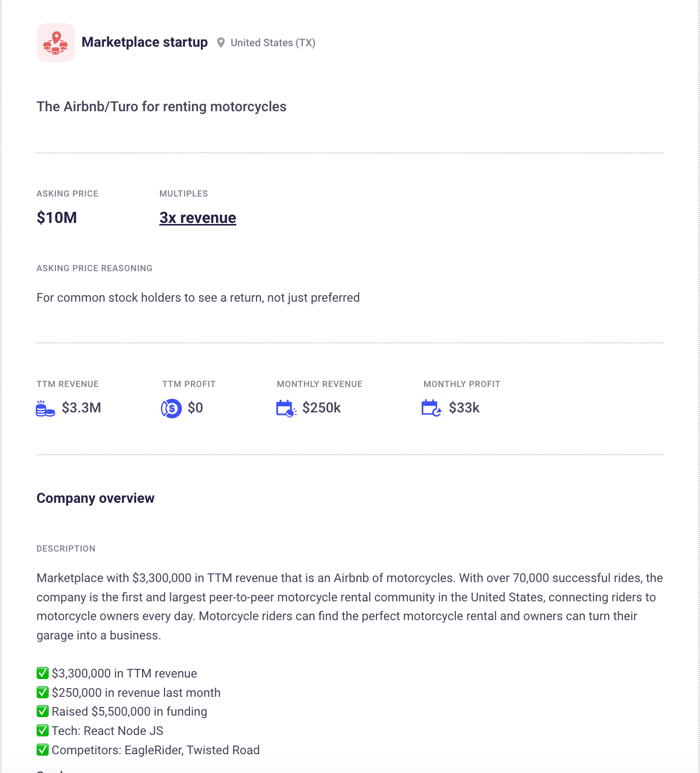Click the $250k monthly revenue figure
Image resolution: width=700 pixels, height=773 pixels.
tap(321, 408)
